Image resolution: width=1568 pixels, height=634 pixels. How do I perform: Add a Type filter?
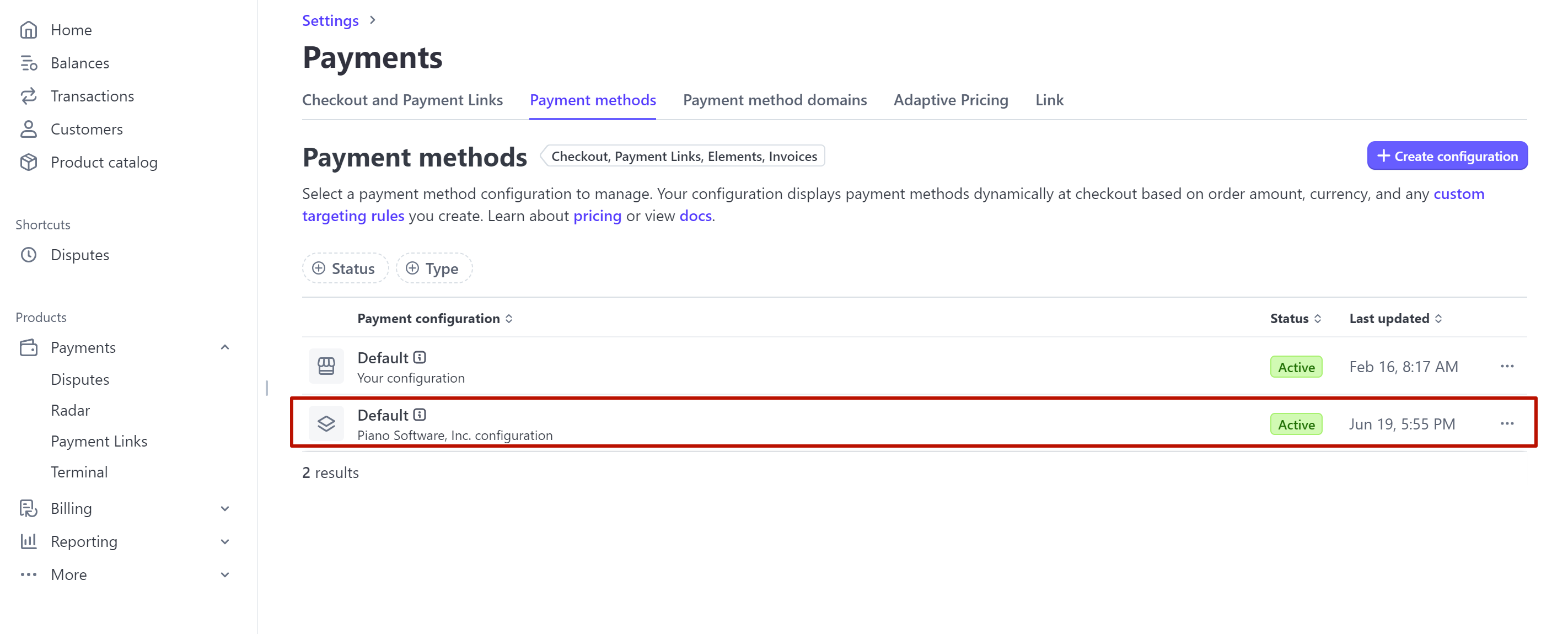pos(433,268)
